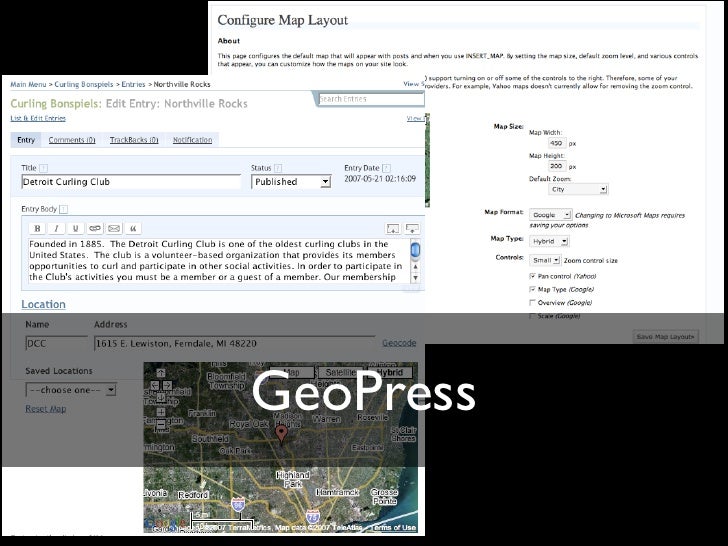The width and height of the screenshot is (728, 546).
Task: Click the Map Height field showing 200
Action: click(x=557, y=166)
